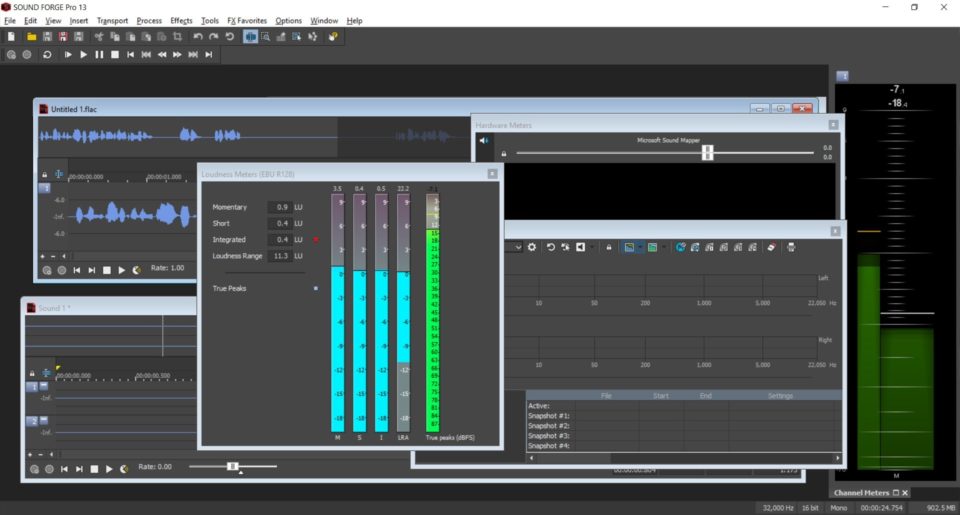Click Rewind in the main transport bar
960x515 pixels.
[162, 55]
